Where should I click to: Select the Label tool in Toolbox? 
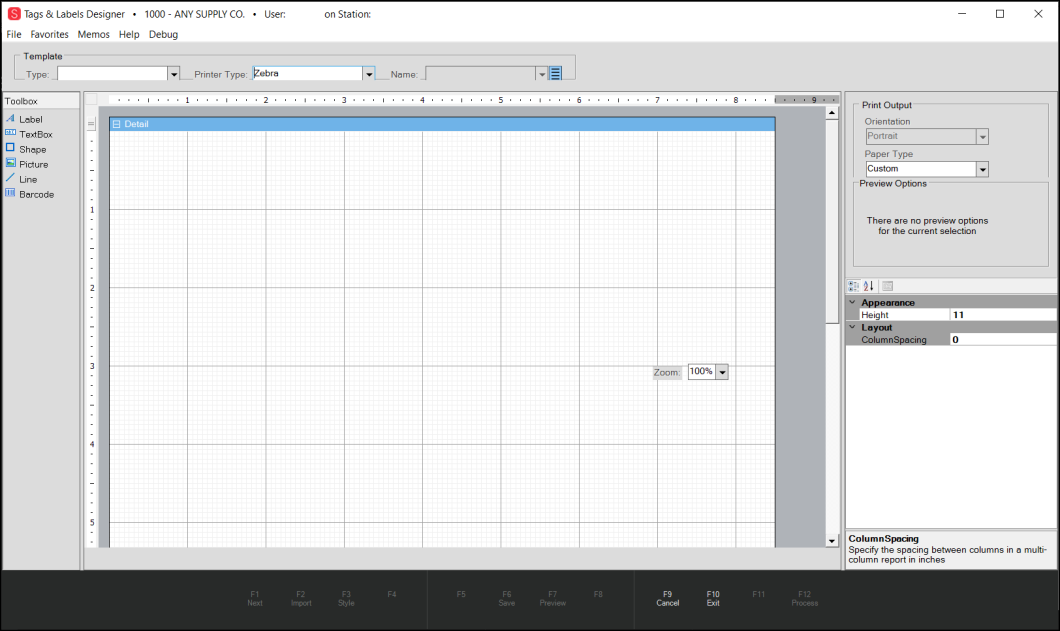tap(30, 119)
